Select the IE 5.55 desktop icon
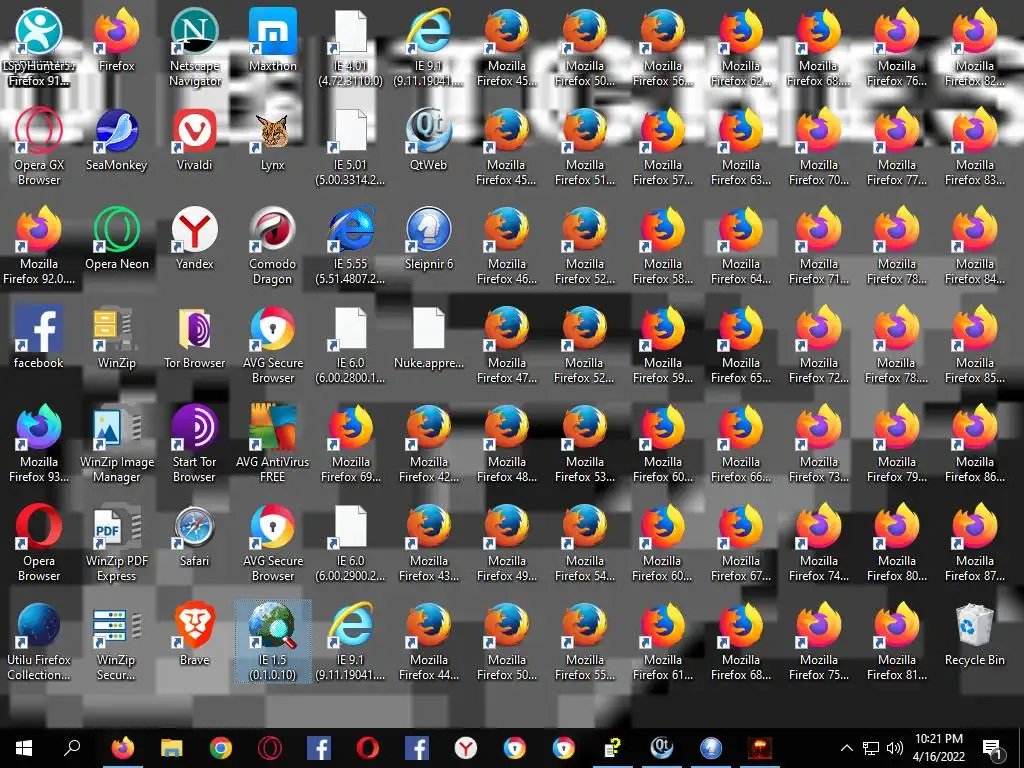 [351, 246]
